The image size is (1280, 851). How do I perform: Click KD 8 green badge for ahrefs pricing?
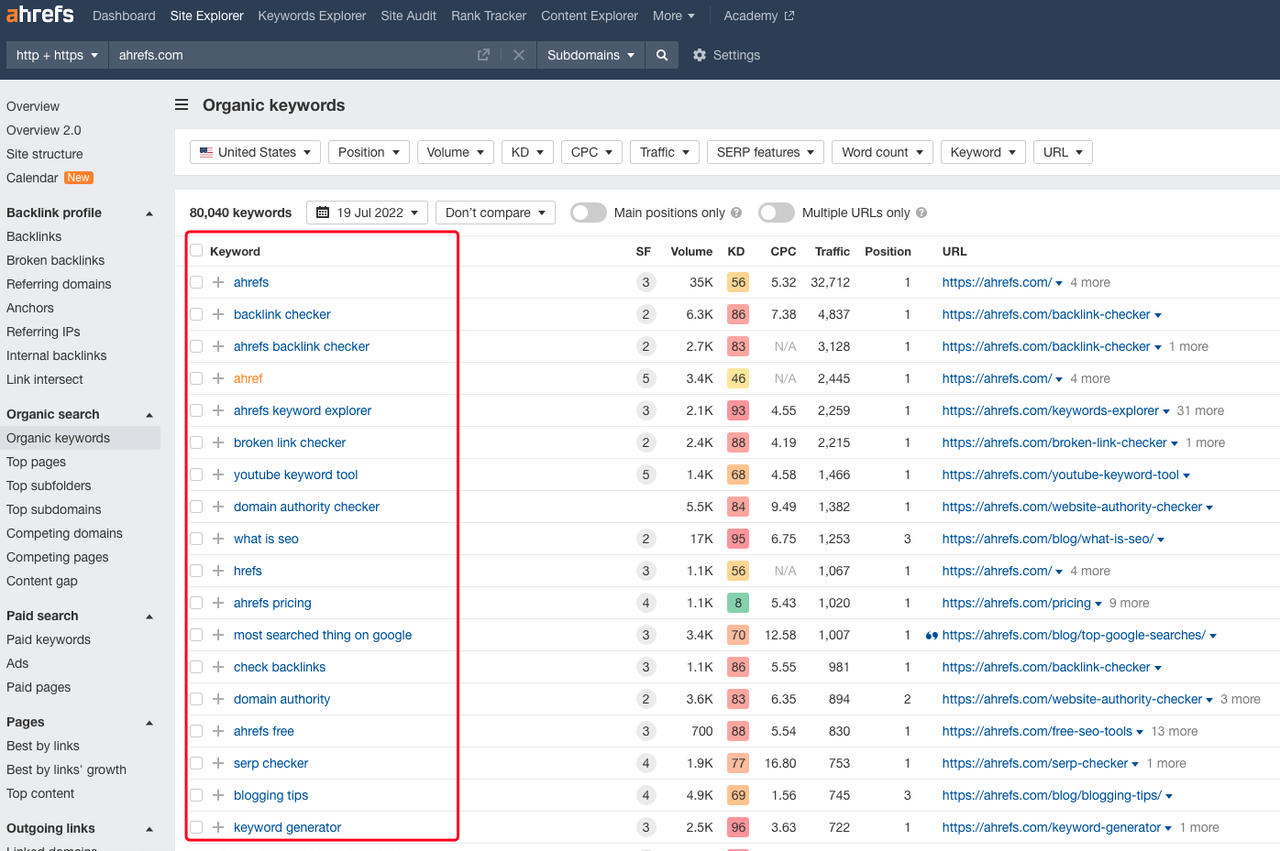point(738,603)
